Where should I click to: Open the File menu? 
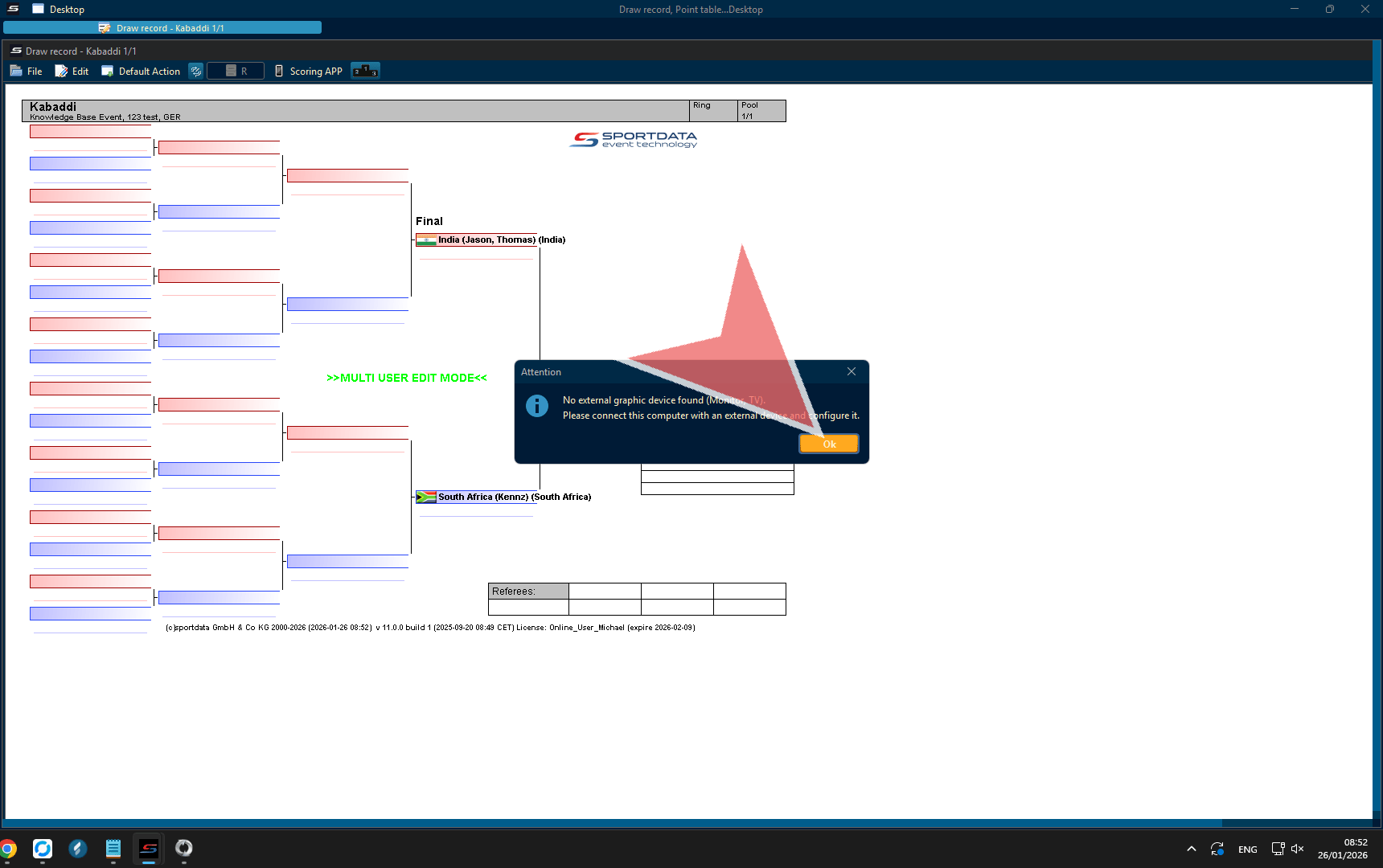coord(27,72)
